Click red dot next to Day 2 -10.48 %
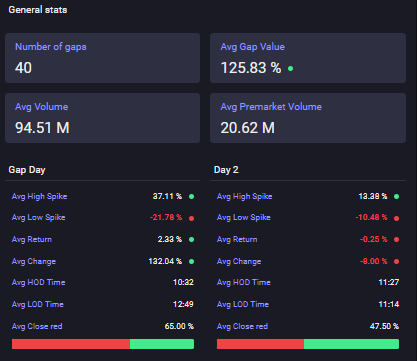 (397, 218)
